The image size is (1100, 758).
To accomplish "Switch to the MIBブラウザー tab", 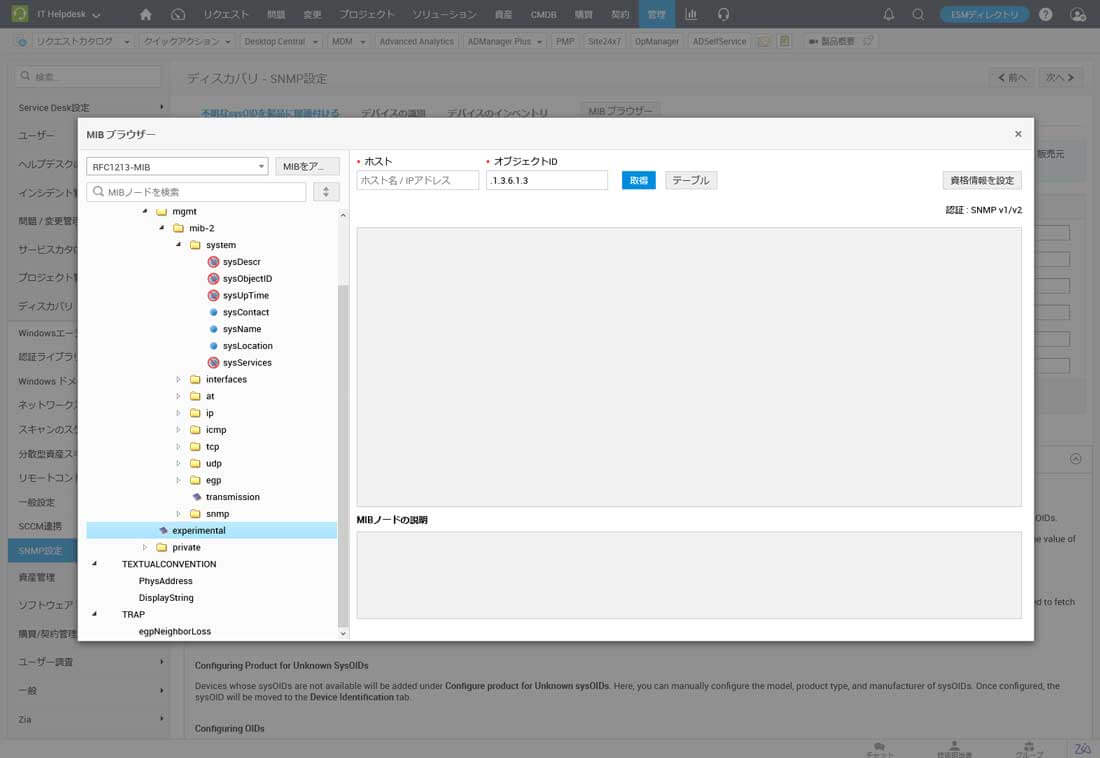I will point(620,110).
